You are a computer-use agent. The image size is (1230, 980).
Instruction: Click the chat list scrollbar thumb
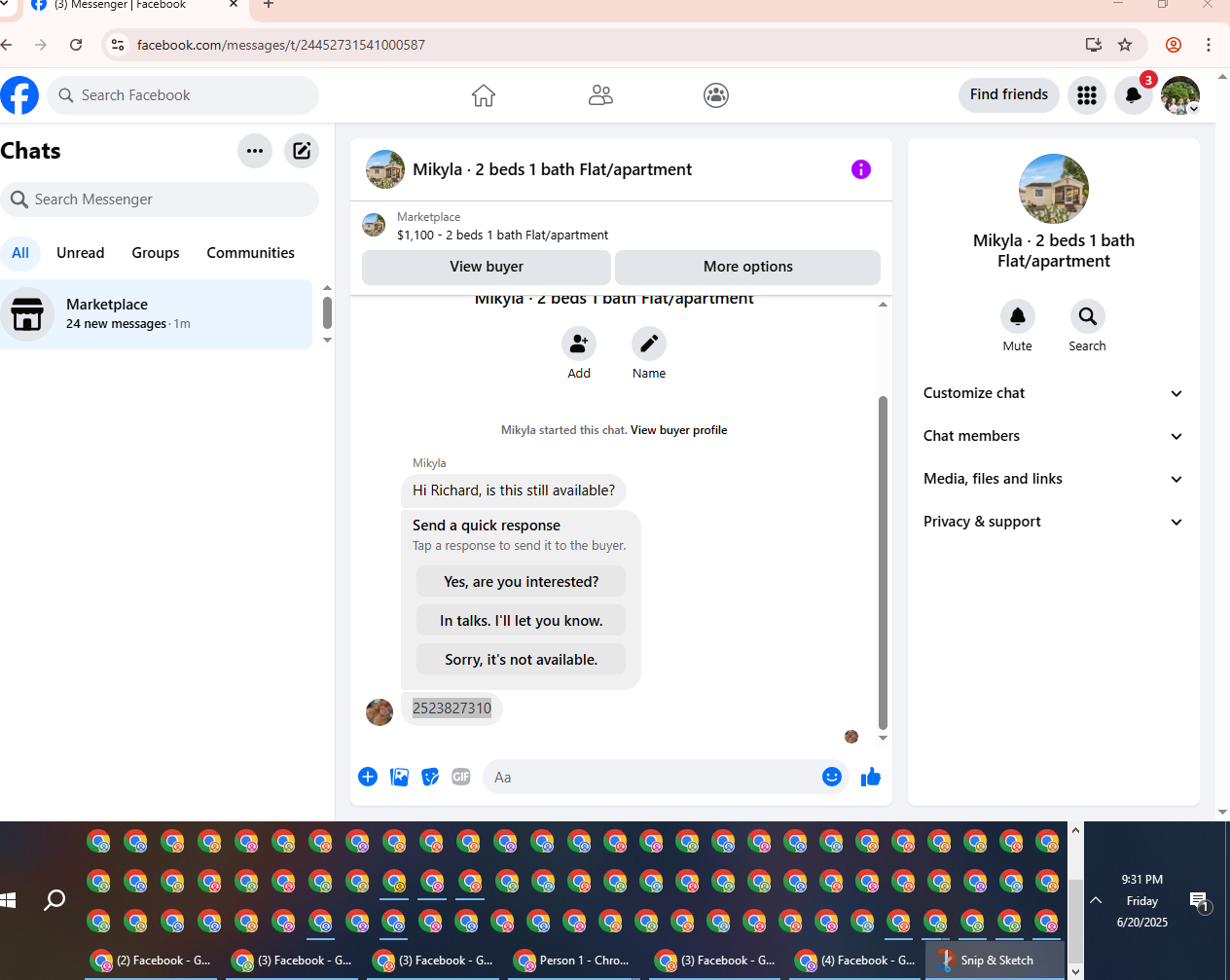click(x=327, y=313)
